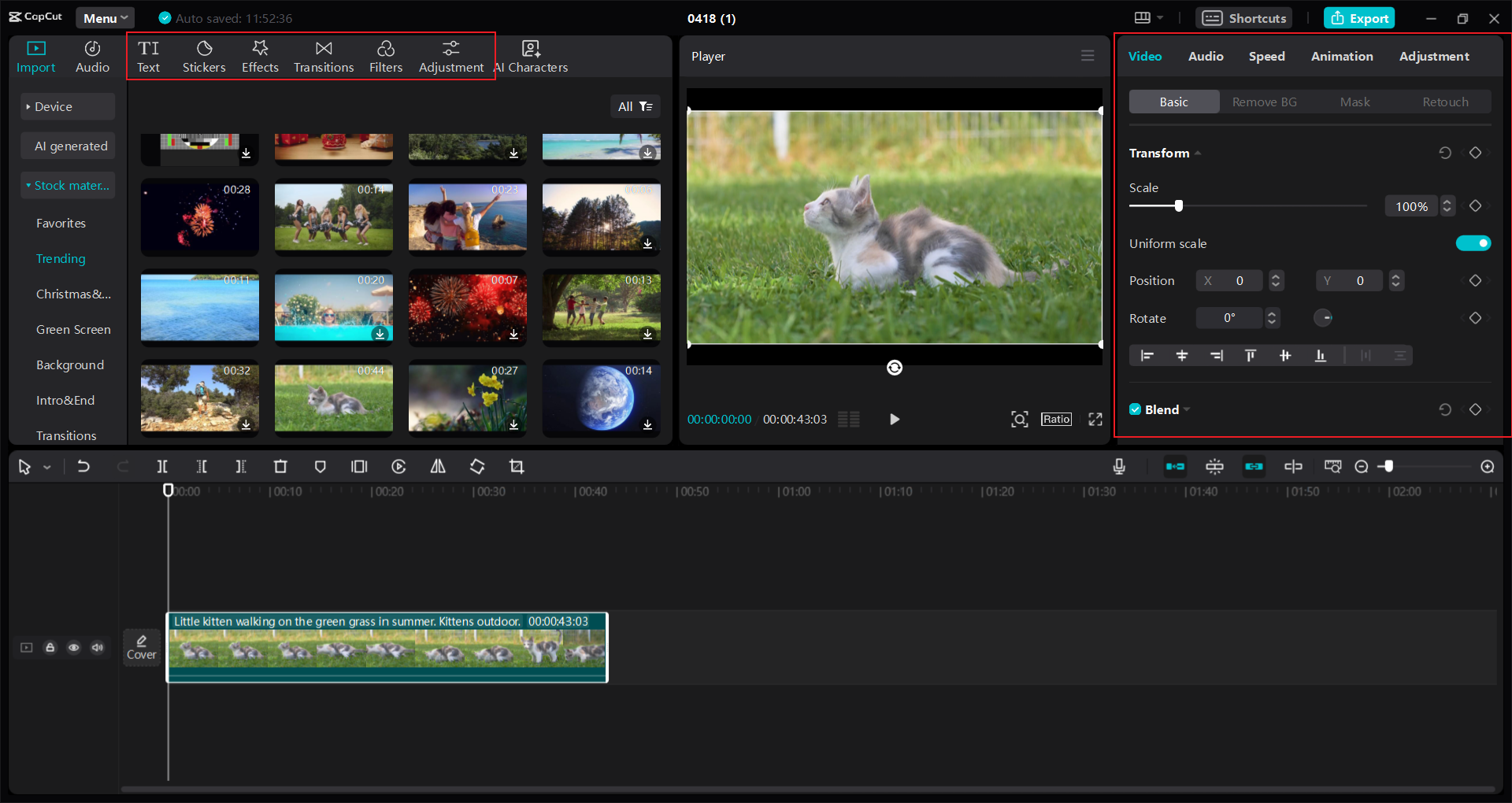Click the undo arrow in timeline toolbar
Image resolution: width=1512 pixels, height=803 pixels.
point(83,467)
